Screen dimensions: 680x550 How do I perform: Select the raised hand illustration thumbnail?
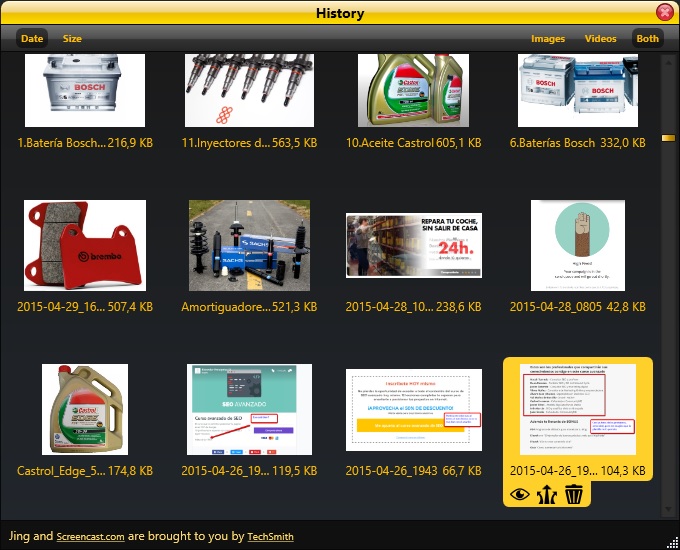point(578,246)
